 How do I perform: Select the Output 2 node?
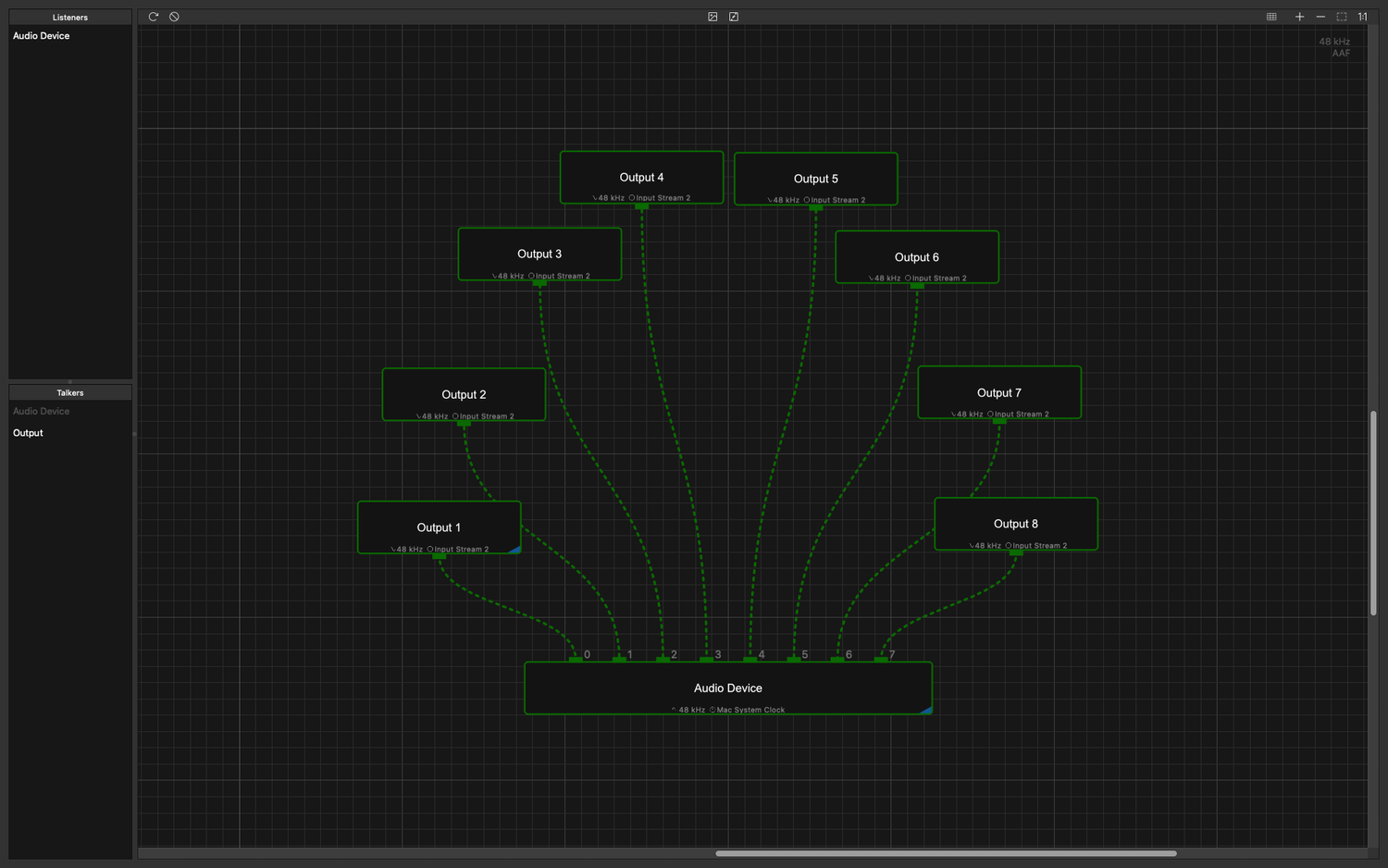tap(464, 394)
